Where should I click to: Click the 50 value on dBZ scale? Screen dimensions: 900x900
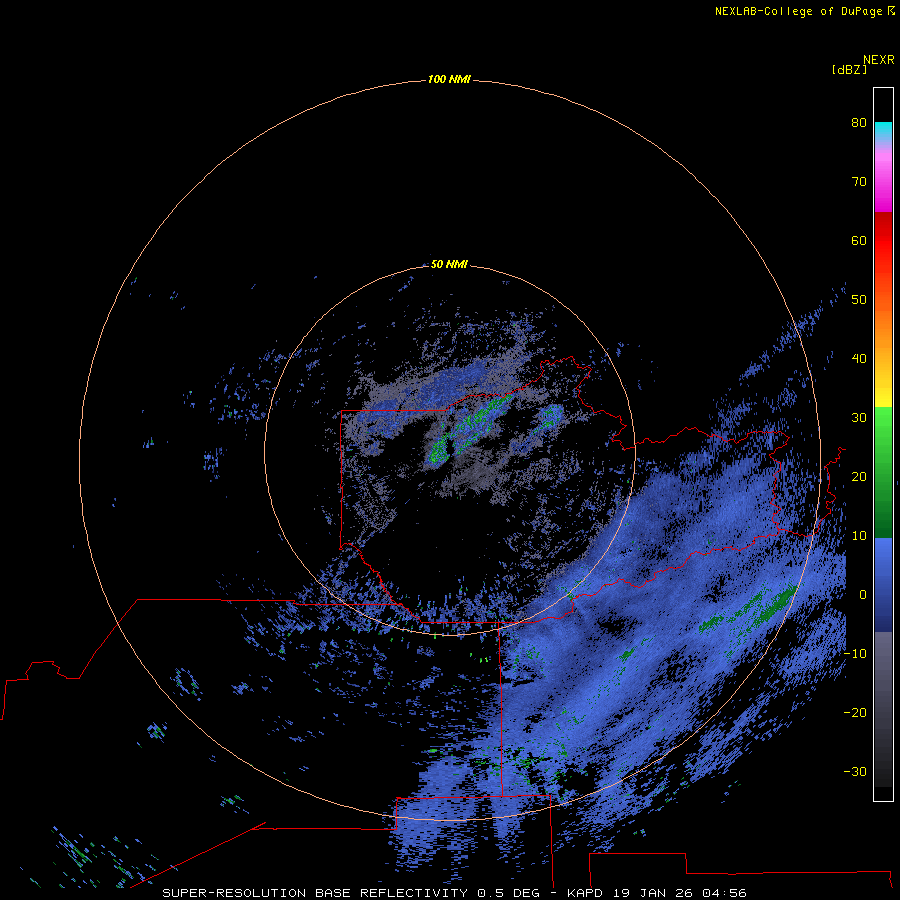859,300
